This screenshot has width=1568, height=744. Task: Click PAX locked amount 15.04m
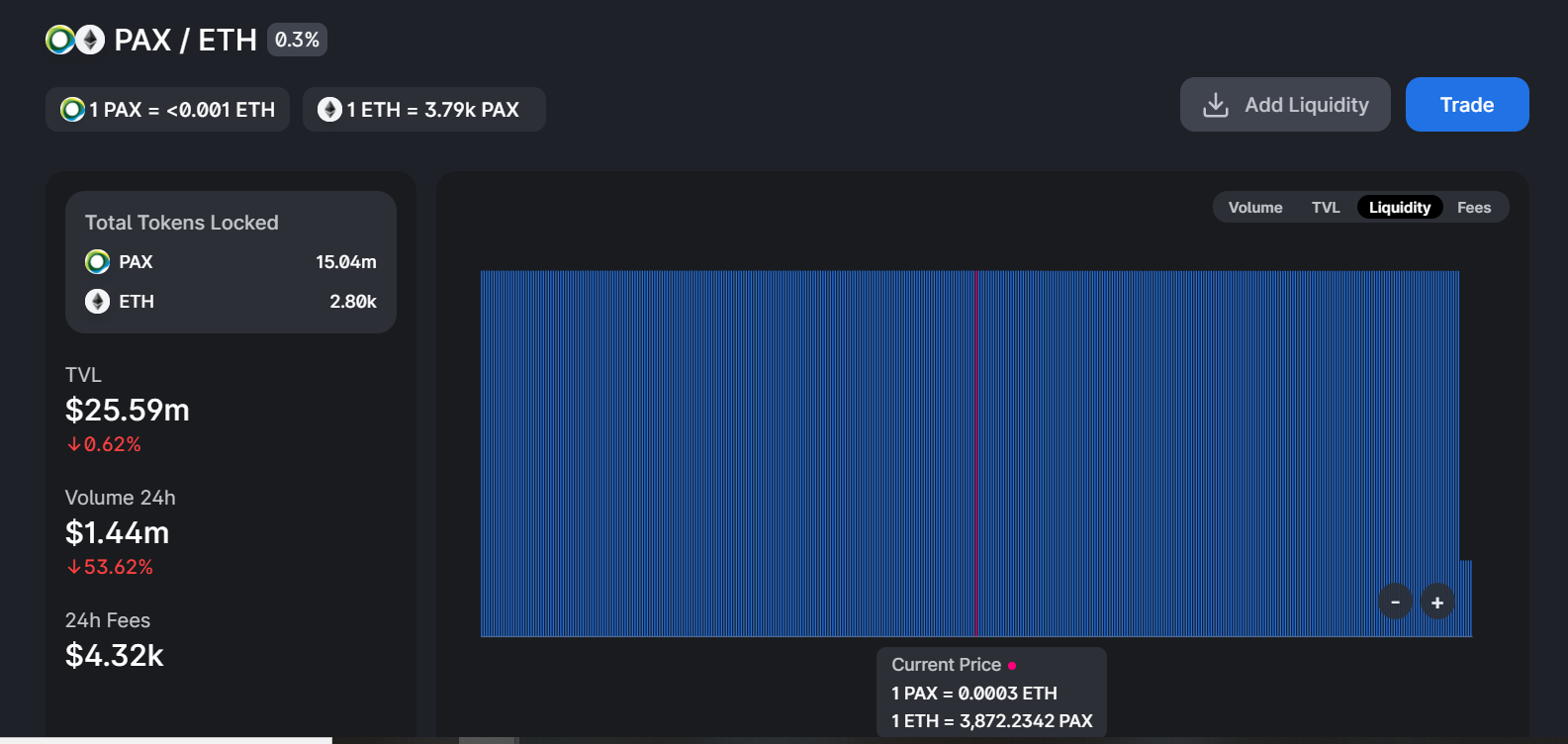346,262
